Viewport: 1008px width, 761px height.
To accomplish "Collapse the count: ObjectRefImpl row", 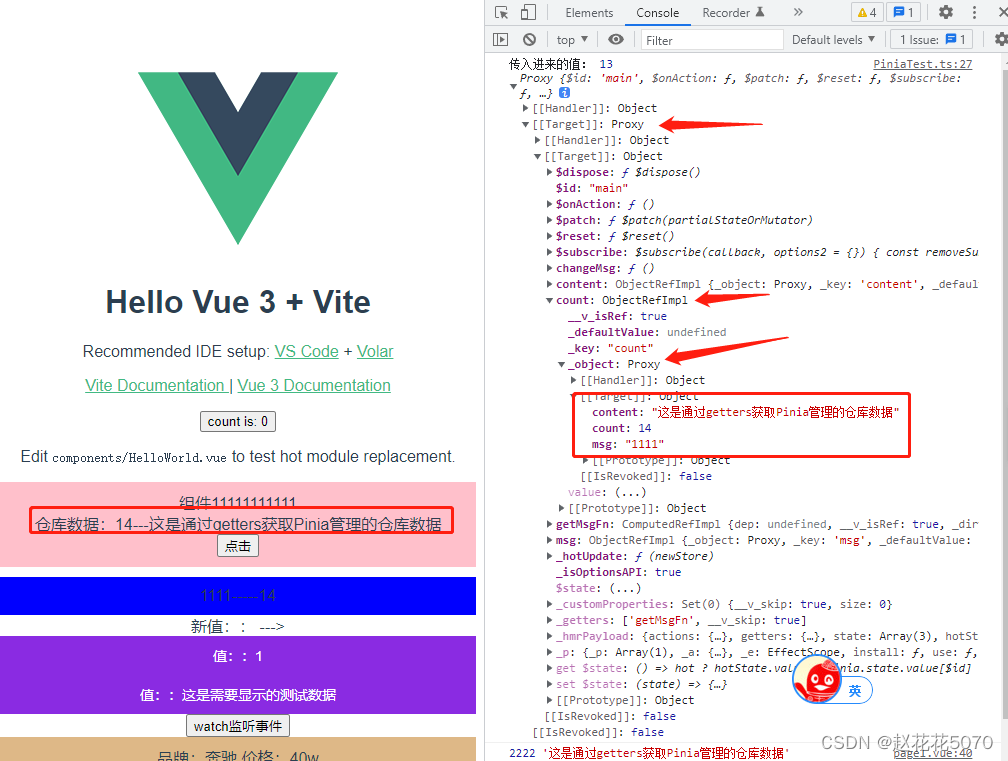I will (x=550, y=300).
